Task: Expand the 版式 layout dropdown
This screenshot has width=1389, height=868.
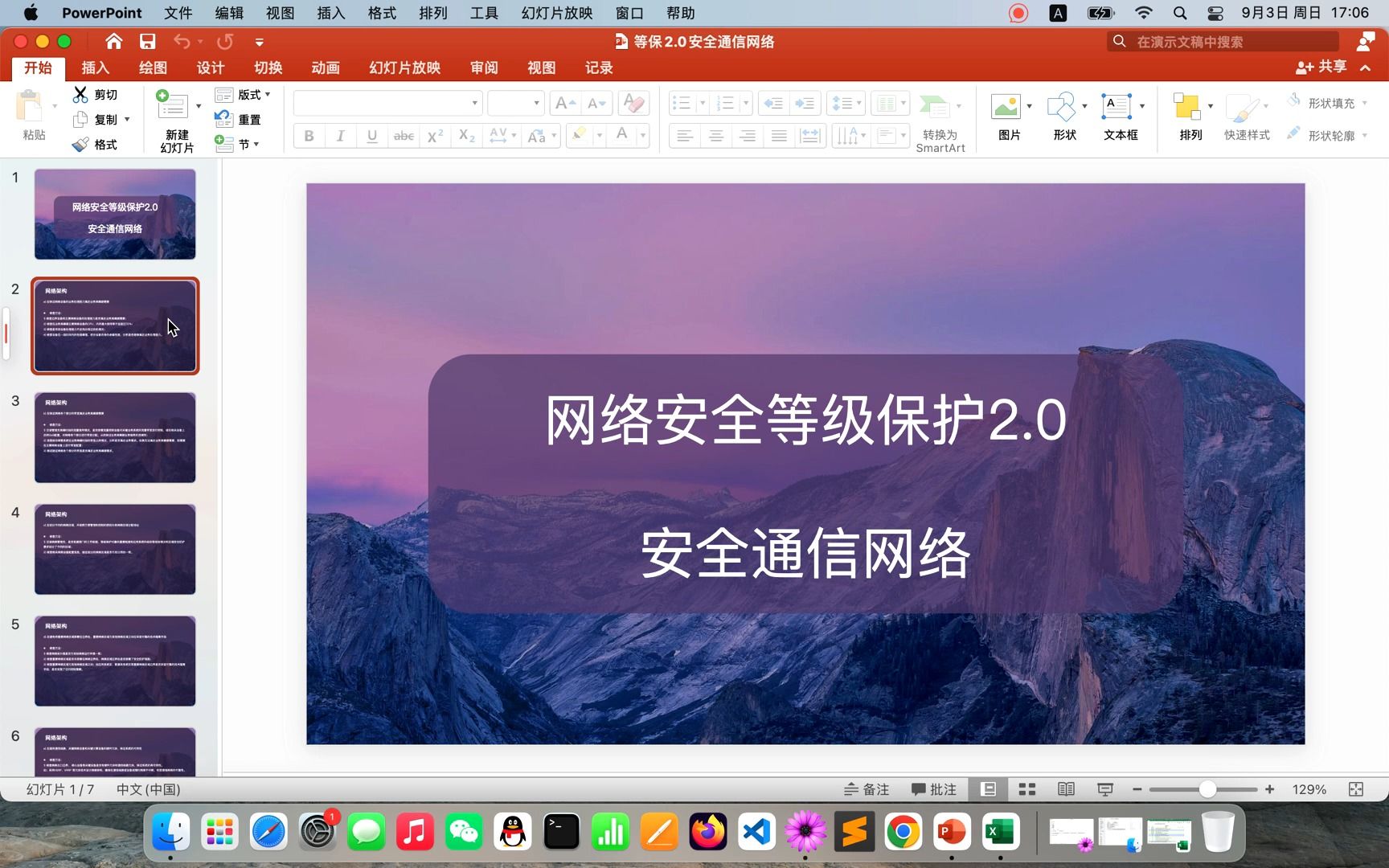Action: click(268, 95)
